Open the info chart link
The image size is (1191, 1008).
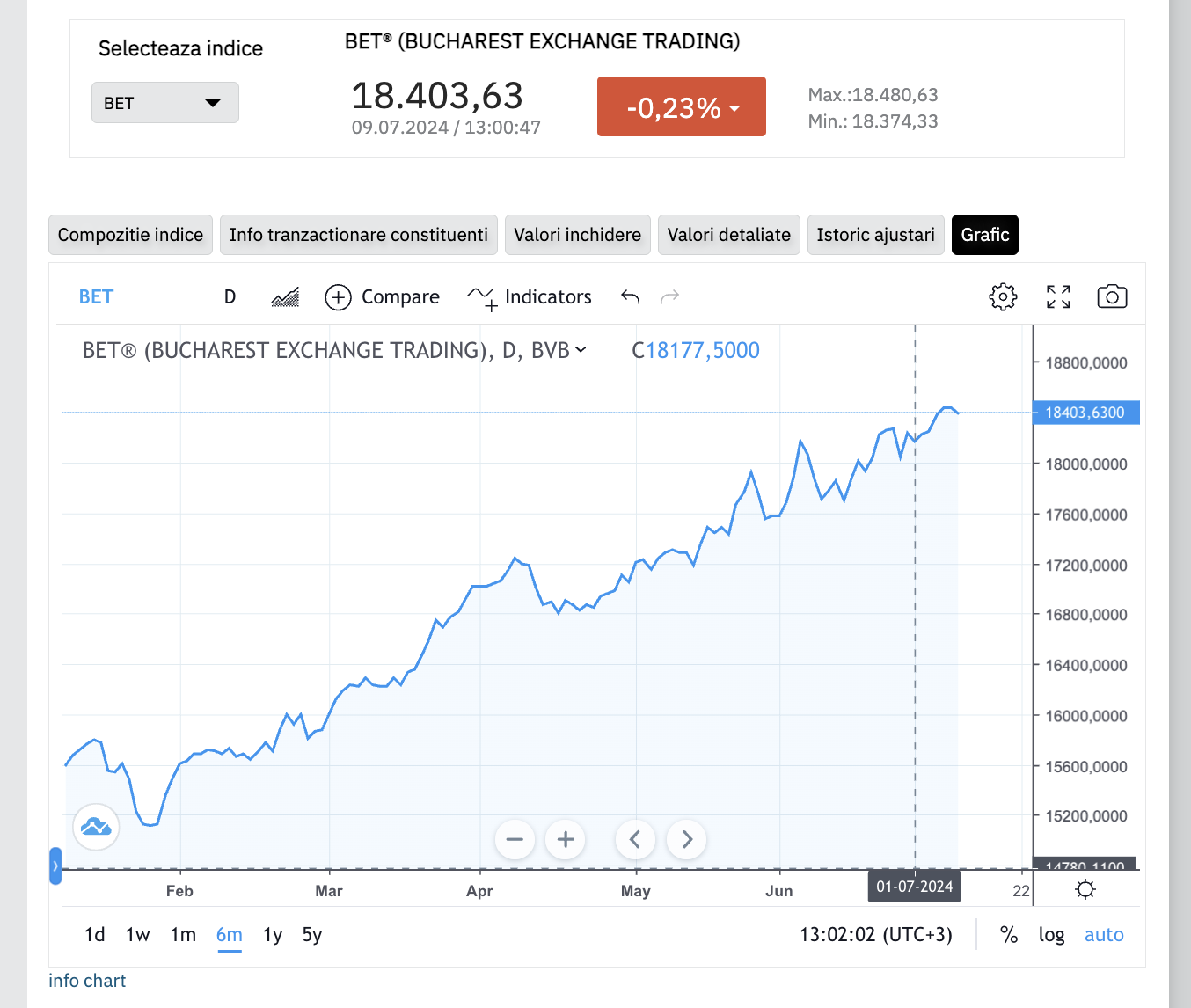coord(87,981)
